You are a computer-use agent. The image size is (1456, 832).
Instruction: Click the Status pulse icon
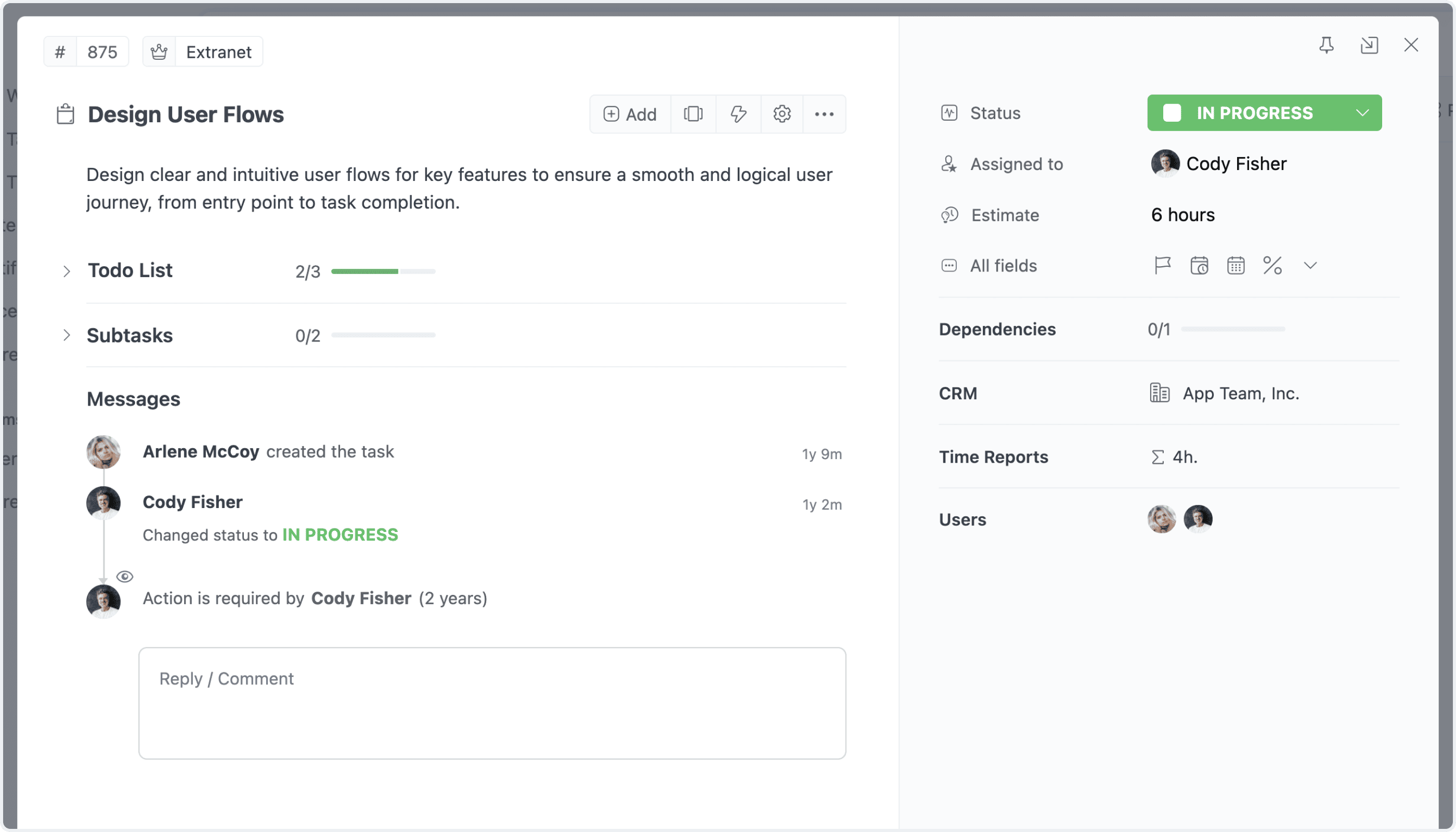point(949,113)
